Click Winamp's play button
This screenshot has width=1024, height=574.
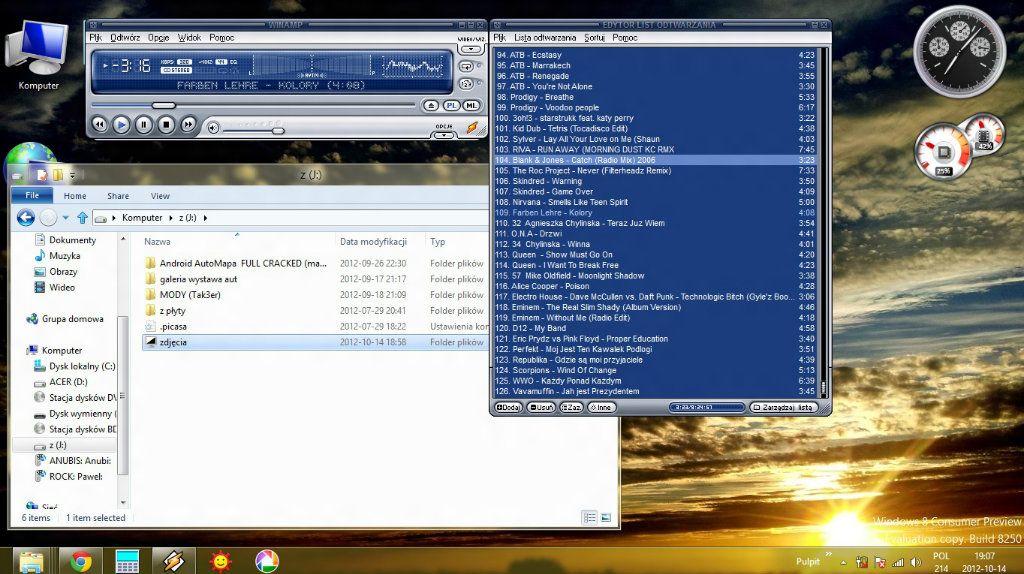click(121, 125)
